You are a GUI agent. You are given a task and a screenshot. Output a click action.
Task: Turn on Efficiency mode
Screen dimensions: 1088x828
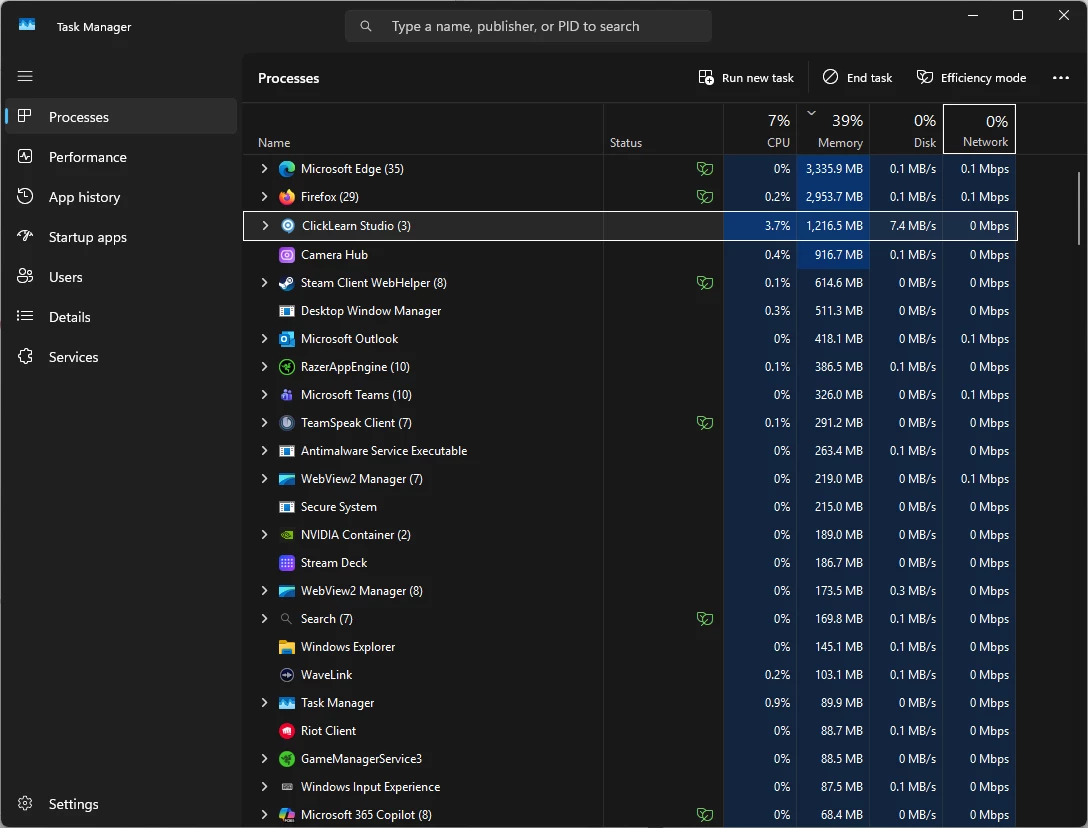click(971, 78)
